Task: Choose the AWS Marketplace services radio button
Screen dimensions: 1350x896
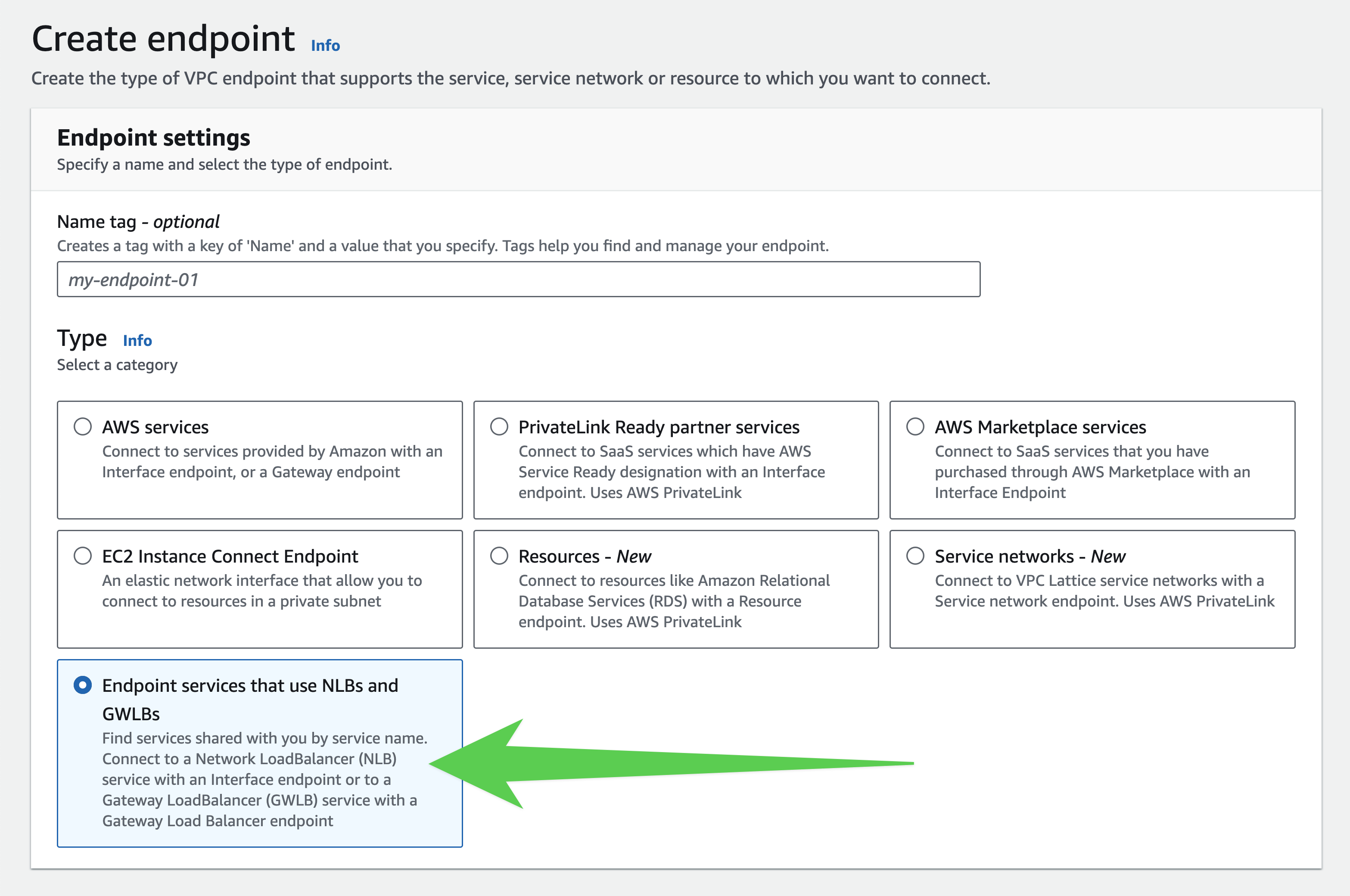Action: tap(915, 427)
